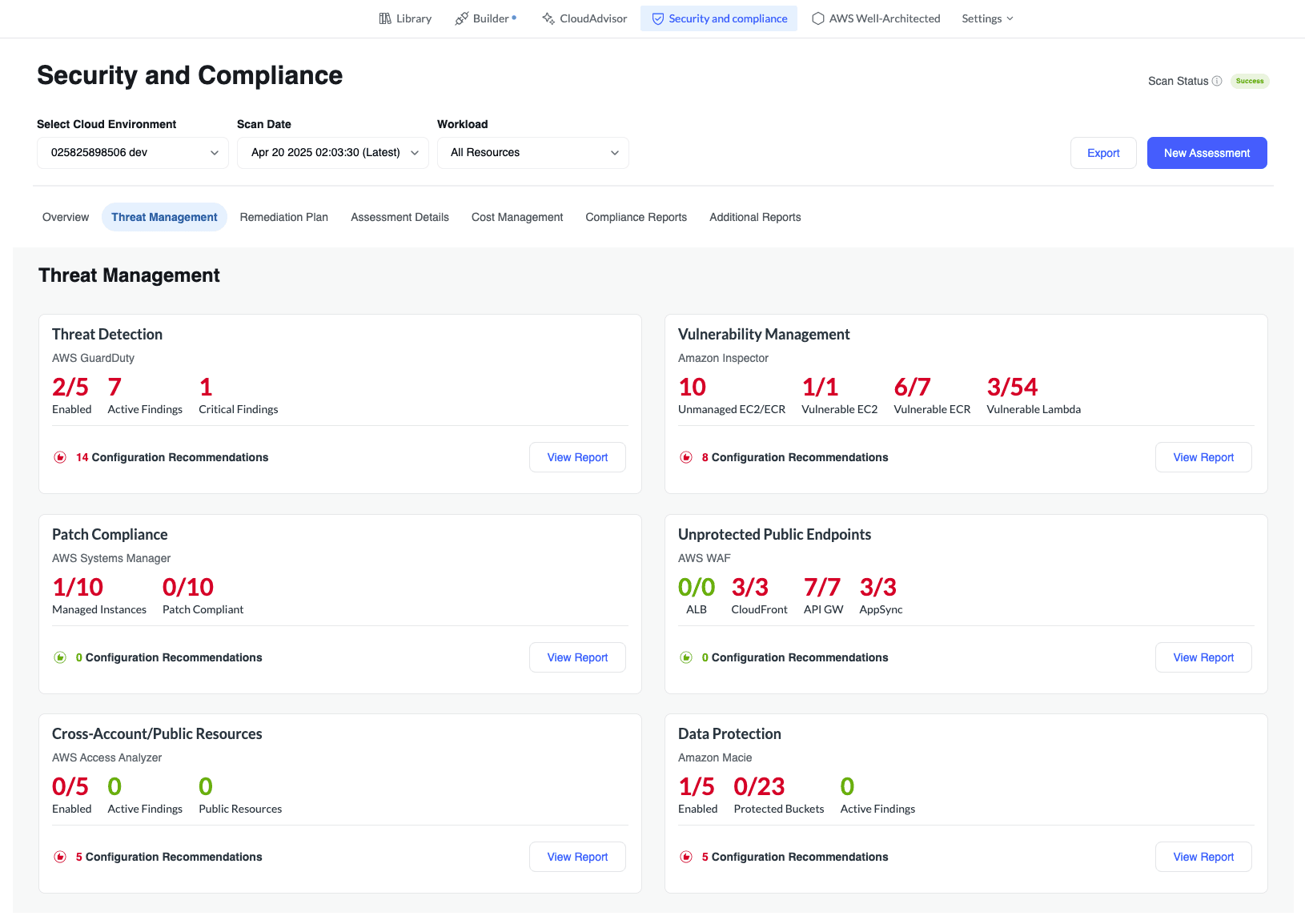View Report for Vulnerability Management

pos(1203,457)
